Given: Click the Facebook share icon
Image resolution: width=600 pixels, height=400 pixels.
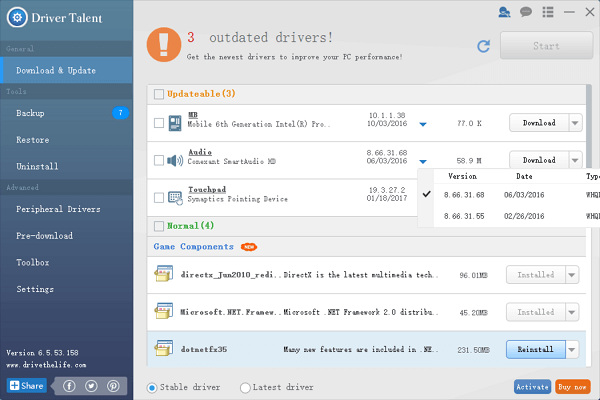Looking at the screenshot, I should click(69, 386).
